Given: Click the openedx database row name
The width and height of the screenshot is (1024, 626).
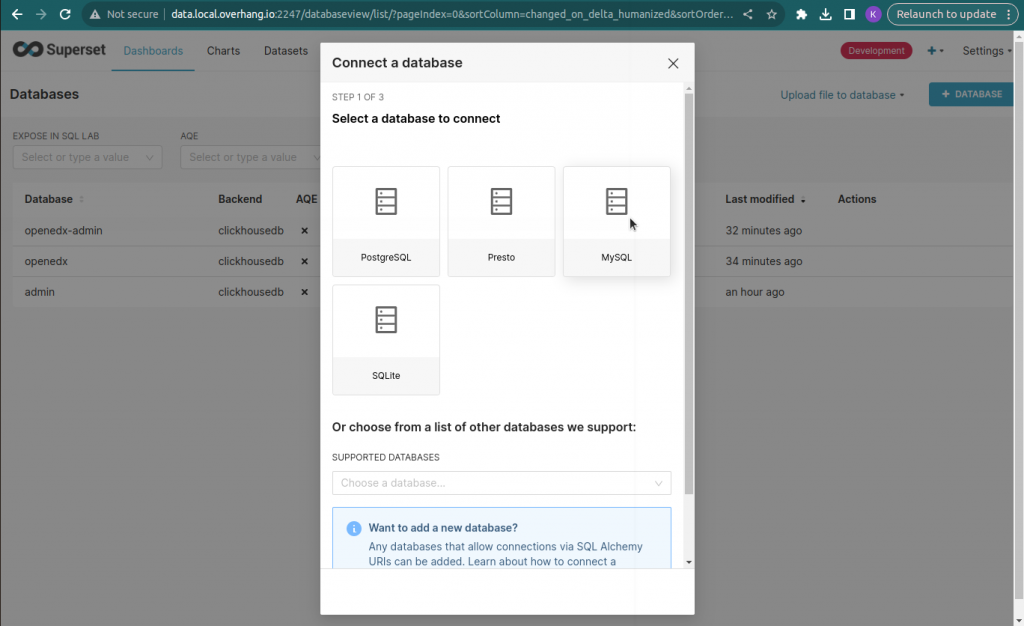Looking at the screenshot, I should tap(46, 261).
